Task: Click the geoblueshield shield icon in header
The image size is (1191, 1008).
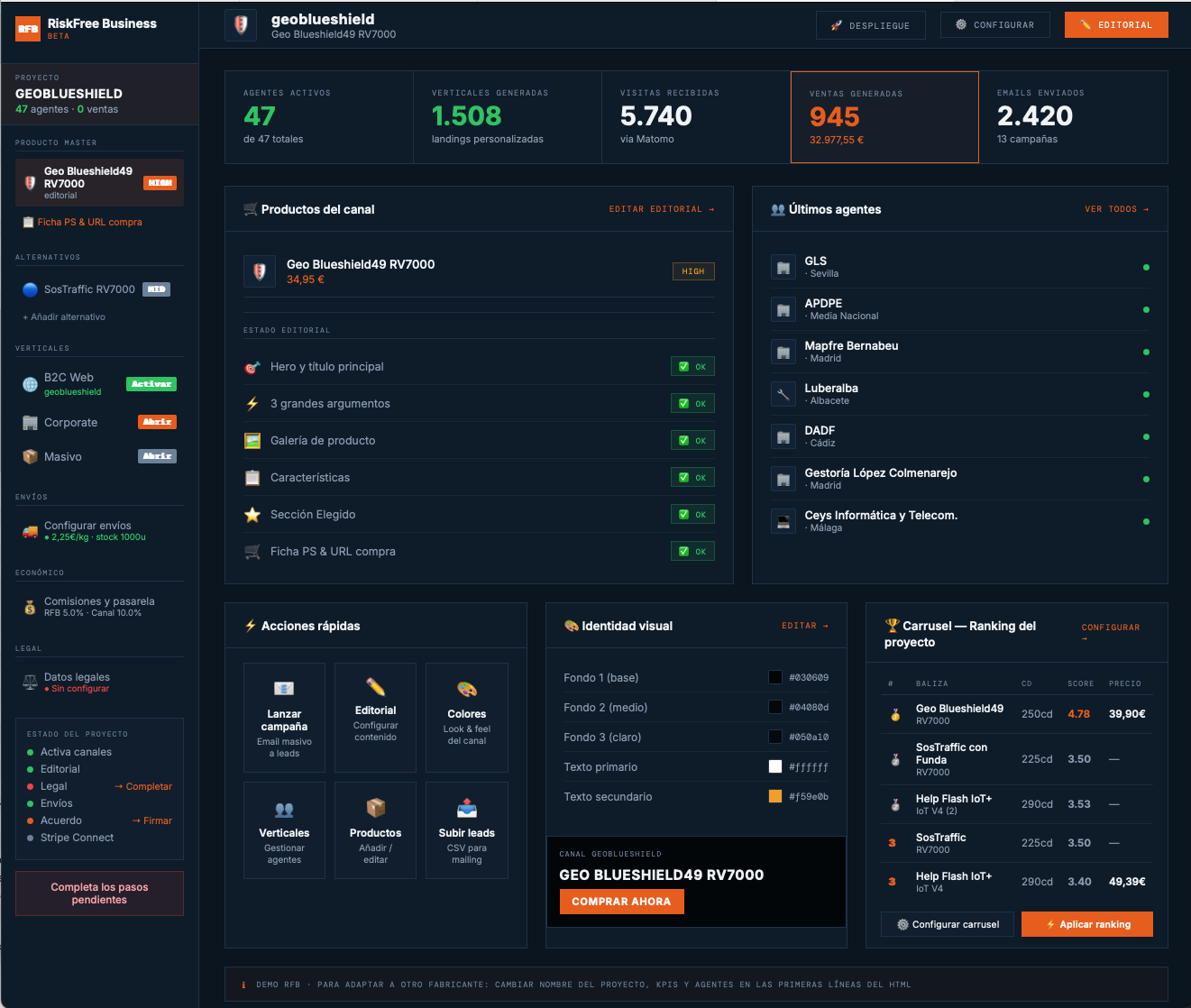Action: (241, 25)
